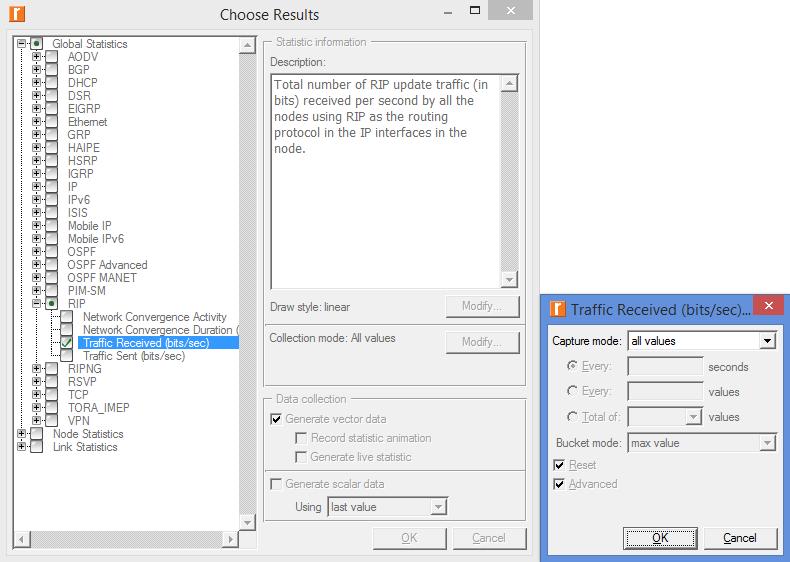Select the Traffic Sent (bits/sec) row
The width and height of the screenshot is (790, 562).
(134, 356)
